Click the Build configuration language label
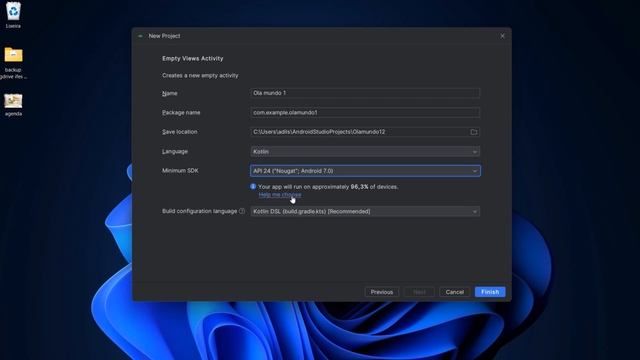640x360 pixels. 200,211
